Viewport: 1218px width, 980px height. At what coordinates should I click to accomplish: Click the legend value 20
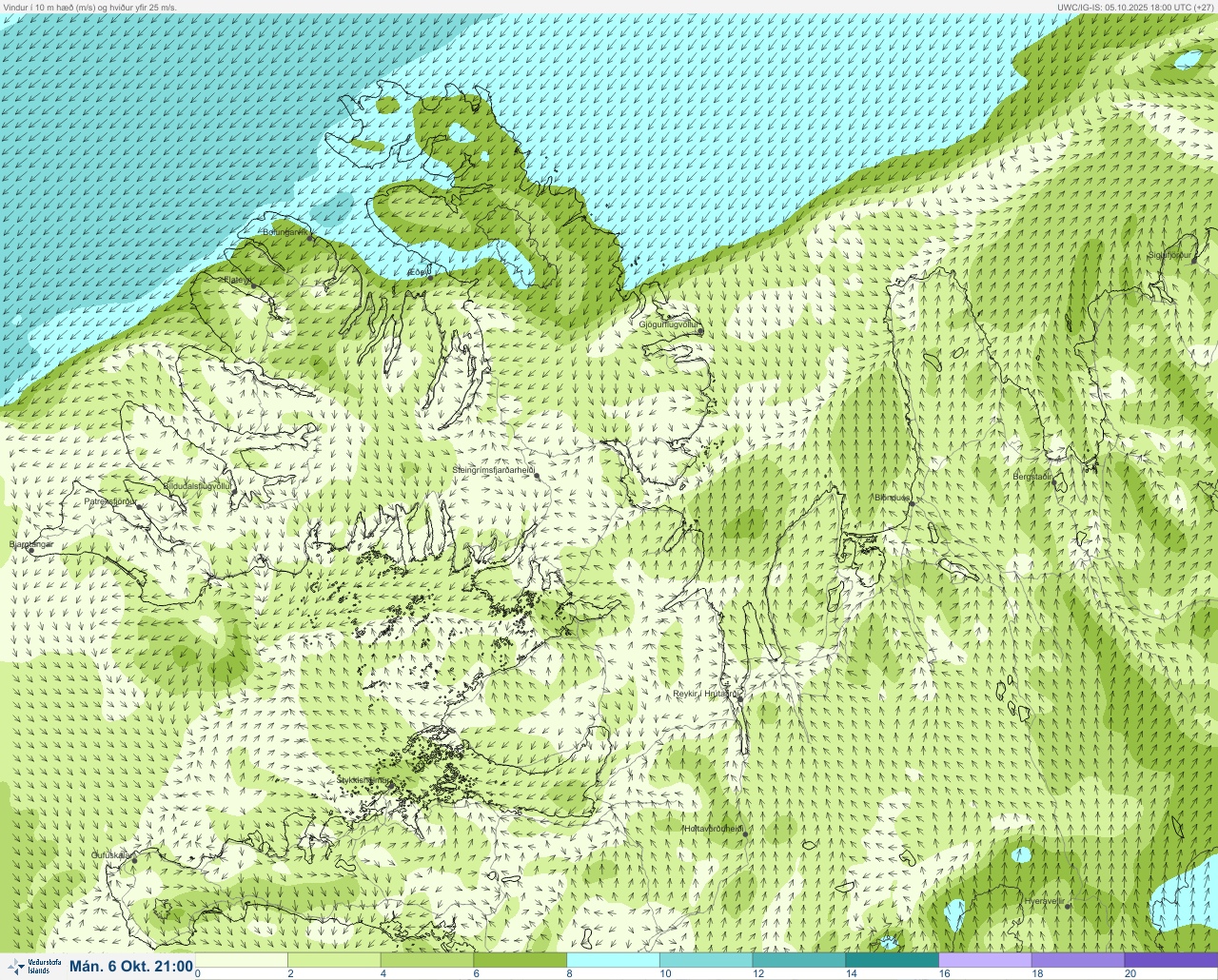point(1130,973)
